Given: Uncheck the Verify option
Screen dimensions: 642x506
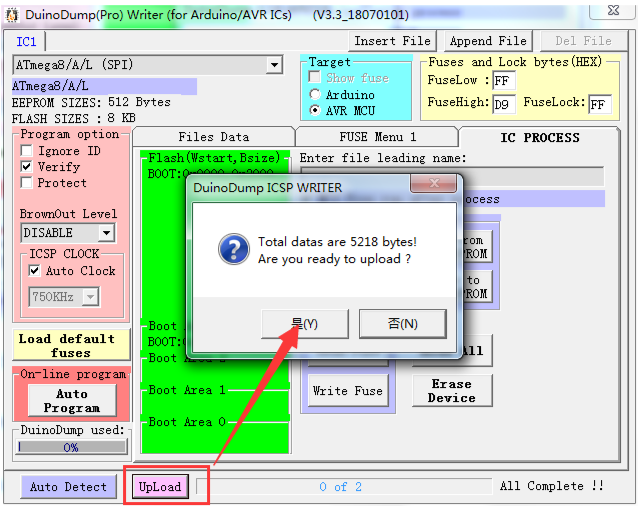Looking at the screenshot, I should click(x=27, y=167).
